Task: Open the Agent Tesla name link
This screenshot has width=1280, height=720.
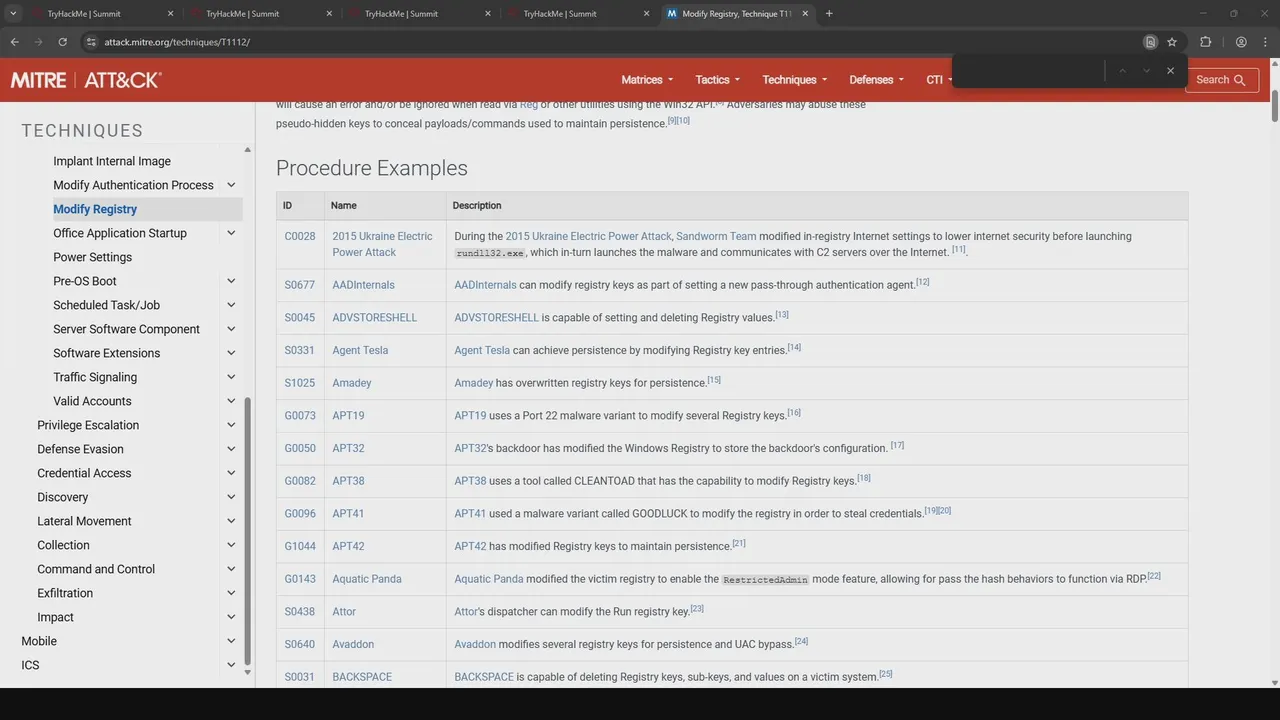Action: point(360,351)
